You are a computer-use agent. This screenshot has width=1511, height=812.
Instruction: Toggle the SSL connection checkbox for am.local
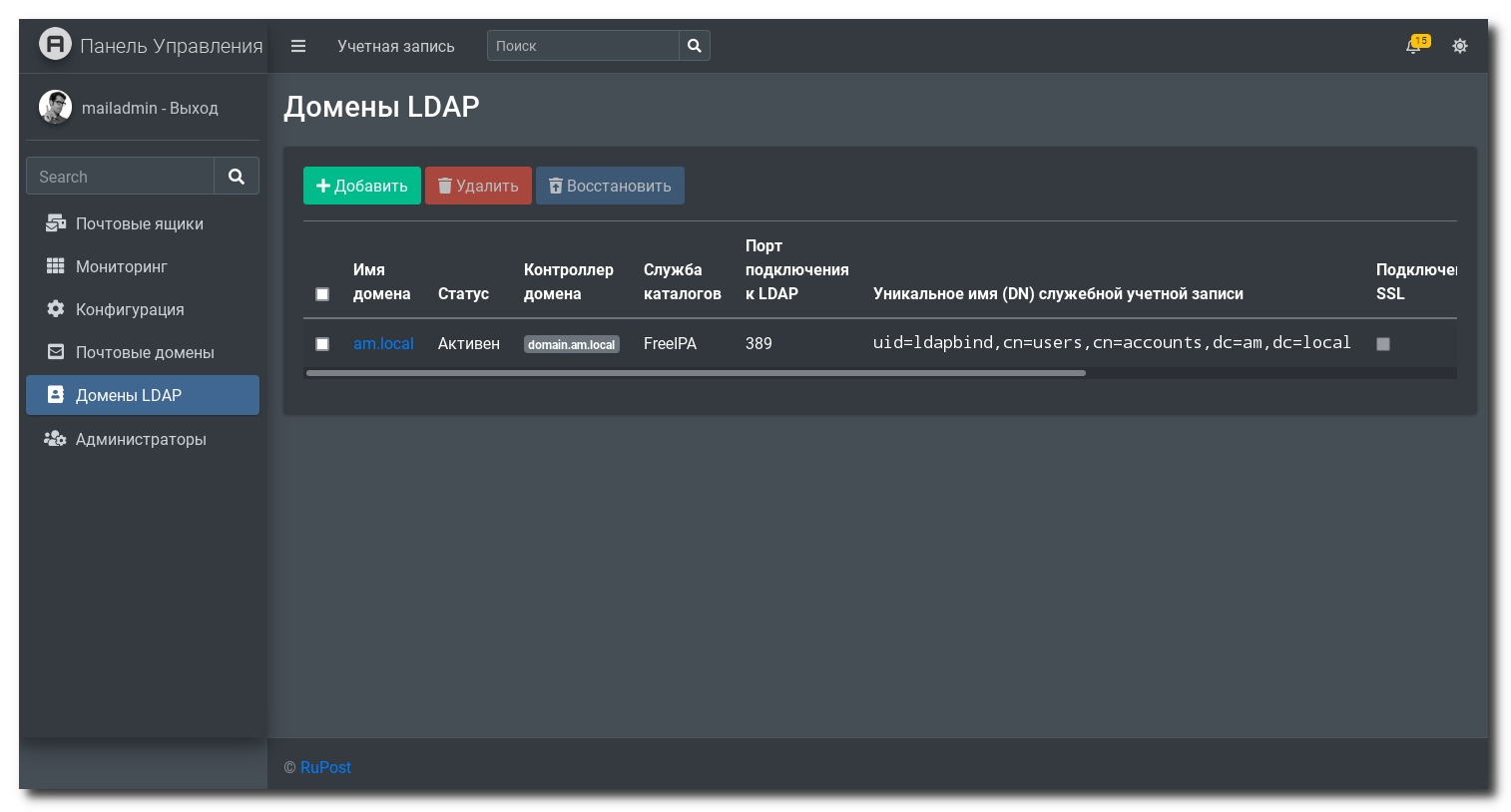coord(1382,344)
